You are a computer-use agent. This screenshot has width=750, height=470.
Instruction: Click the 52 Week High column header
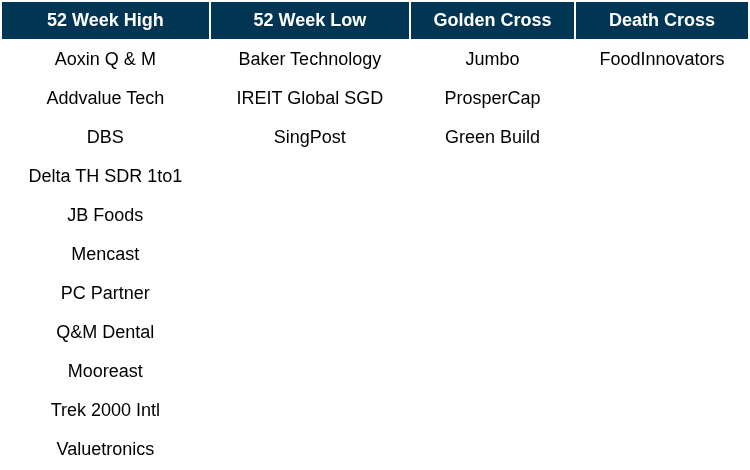[x=105, y=20]
